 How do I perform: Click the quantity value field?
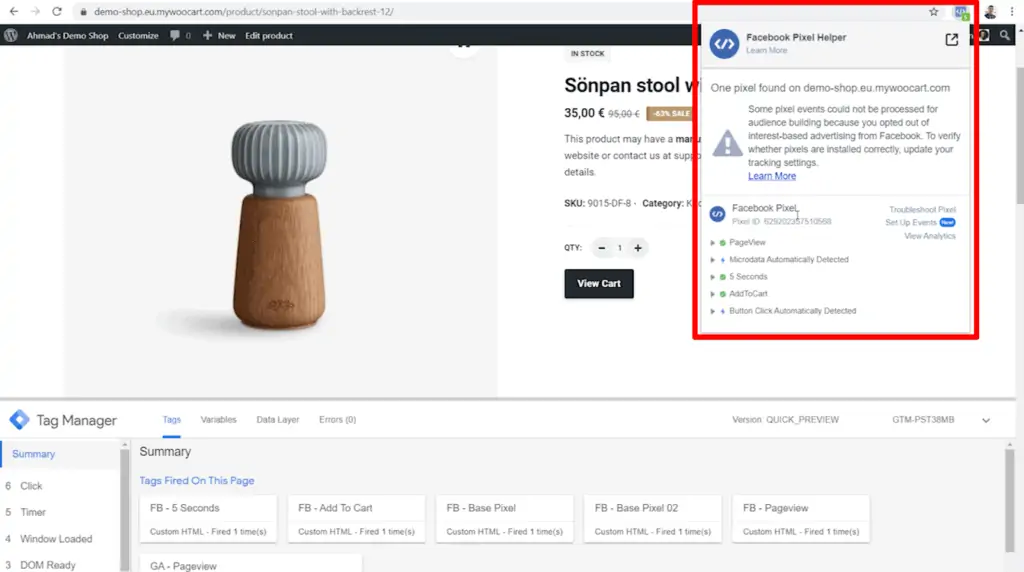620,248
